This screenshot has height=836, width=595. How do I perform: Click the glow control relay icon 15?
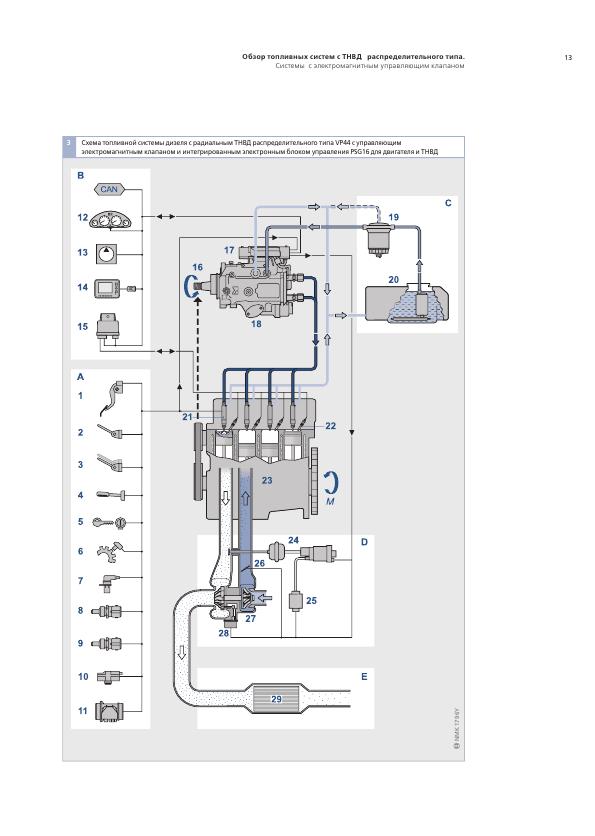(x=109, y=327)
